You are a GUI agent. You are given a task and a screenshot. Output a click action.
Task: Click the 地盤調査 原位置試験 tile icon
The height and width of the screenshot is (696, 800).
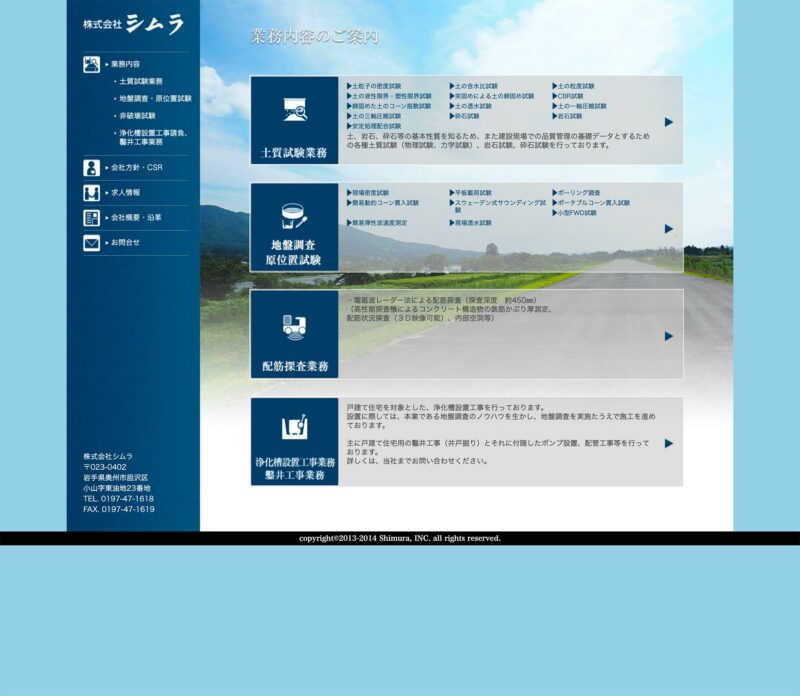pyautogui.click(x=294, y=215)
